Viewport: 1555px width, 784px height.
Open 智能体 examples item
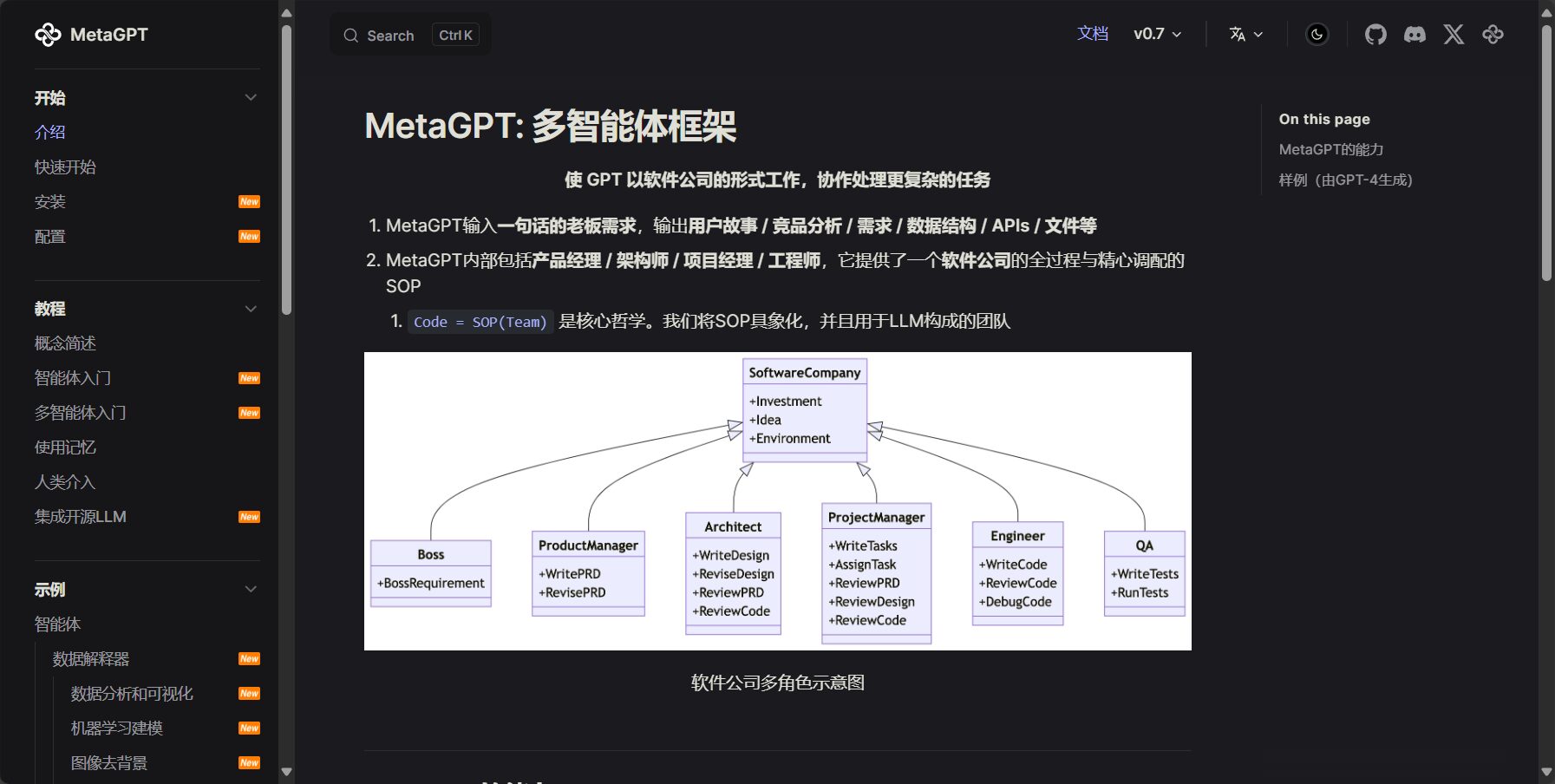[57, 624]
